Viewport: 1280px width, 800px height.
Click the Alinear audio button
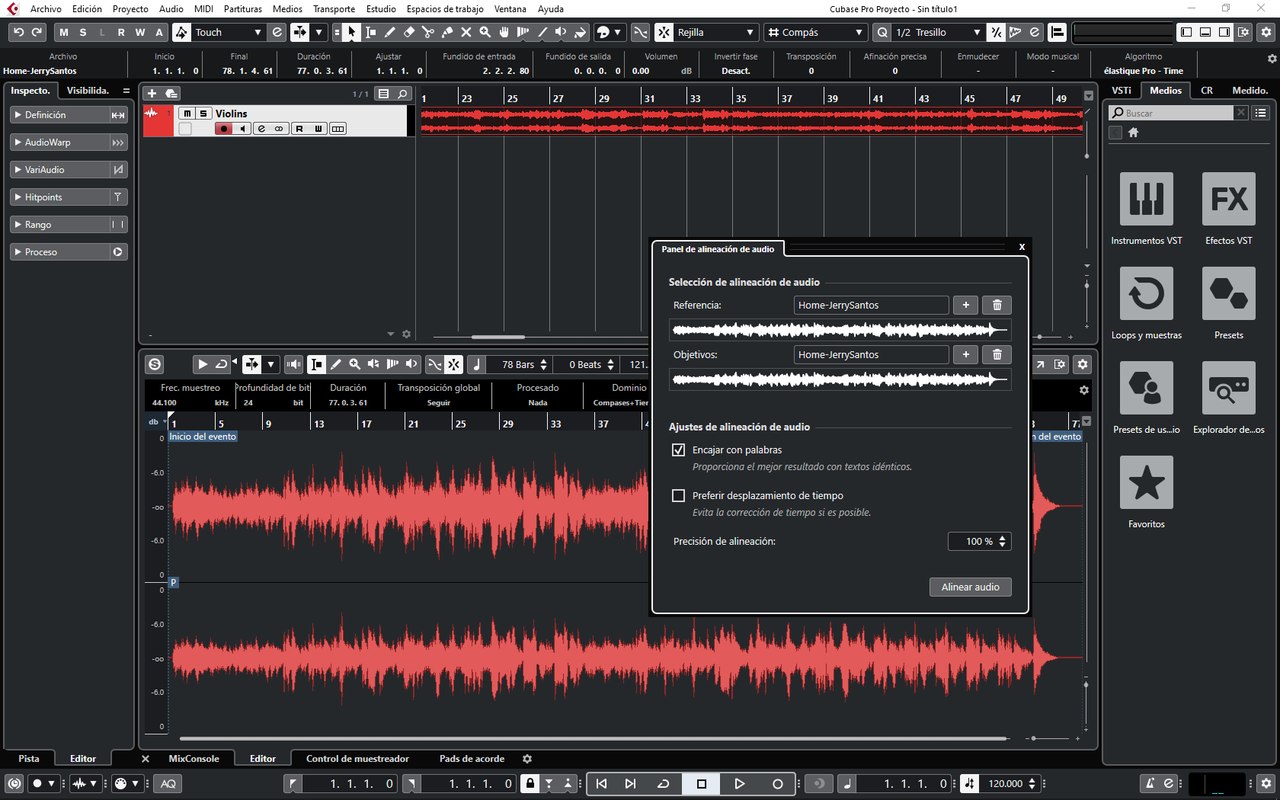(970, 587)
